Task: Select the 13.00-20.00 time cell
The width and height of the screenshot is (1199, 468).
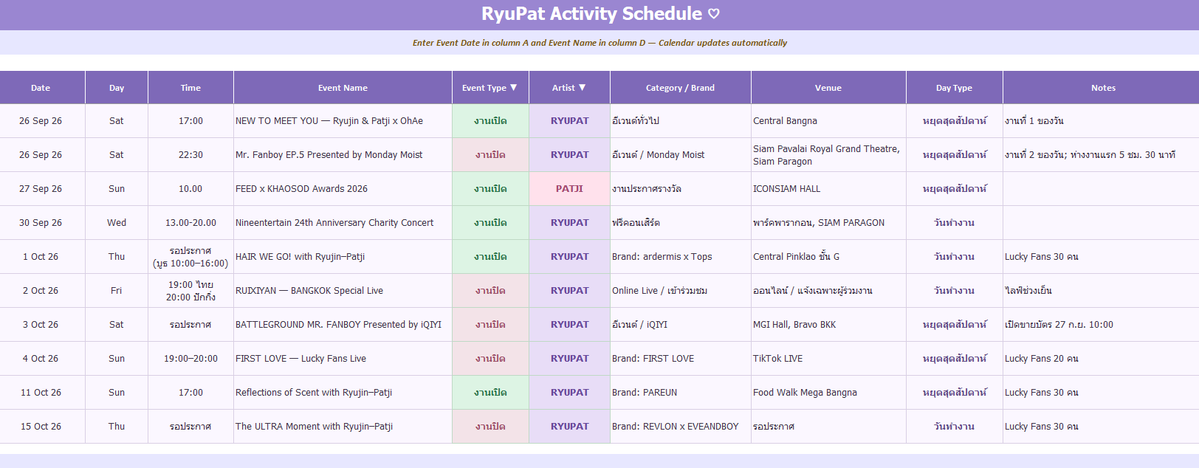Action: point(191,223)
